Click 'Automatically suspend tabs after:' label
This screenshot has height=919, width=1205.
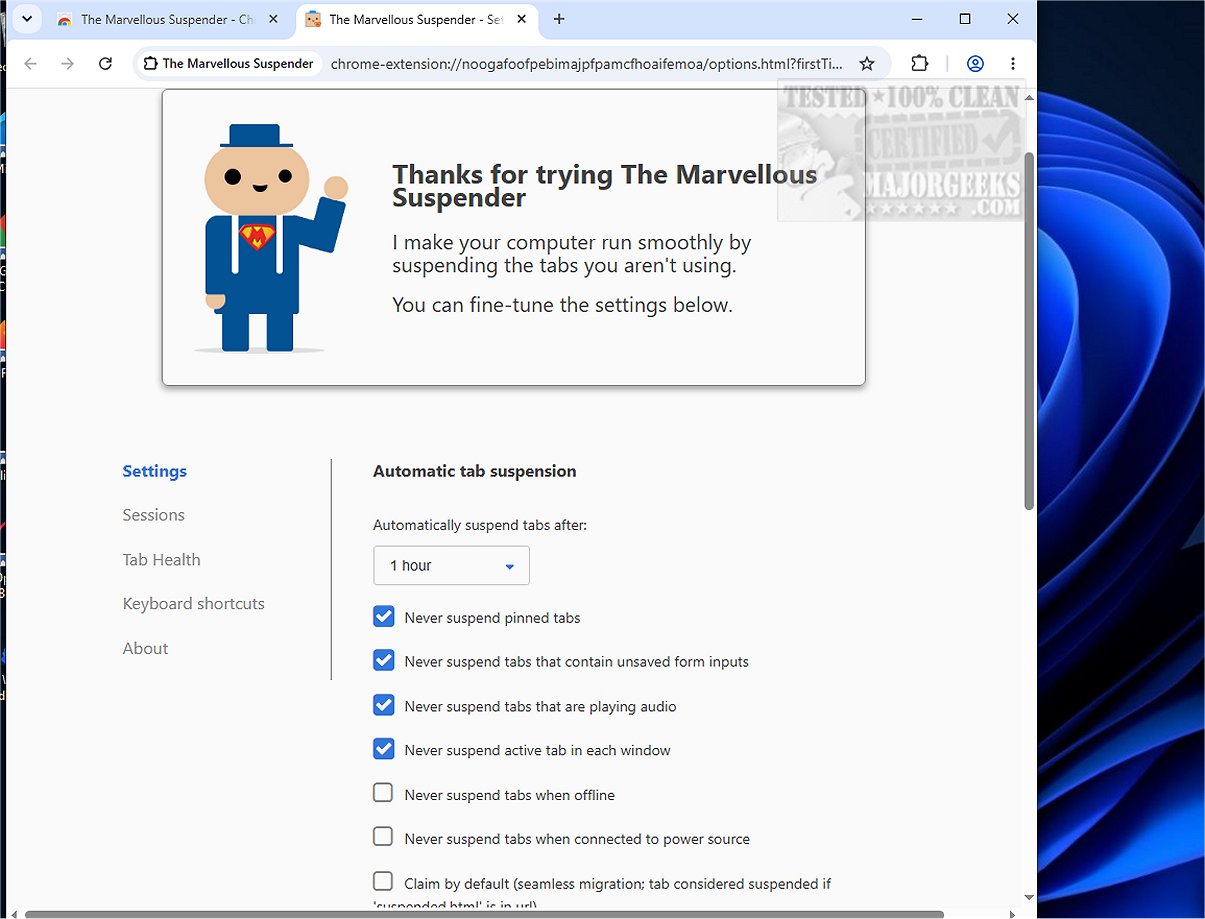480,525
